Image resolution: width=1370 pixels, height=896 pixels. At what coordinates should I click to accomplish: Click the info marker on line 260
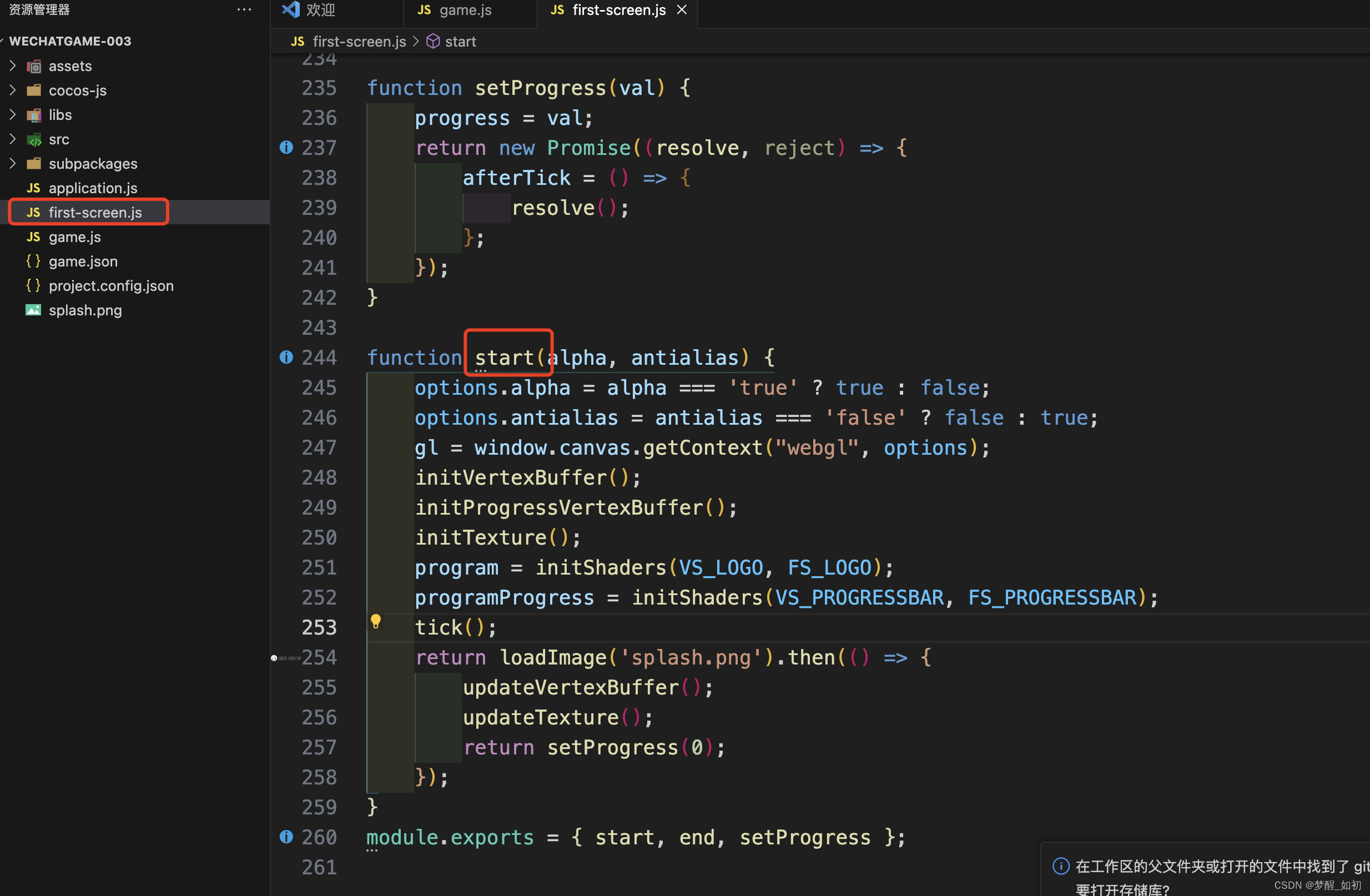click(286, 837)
